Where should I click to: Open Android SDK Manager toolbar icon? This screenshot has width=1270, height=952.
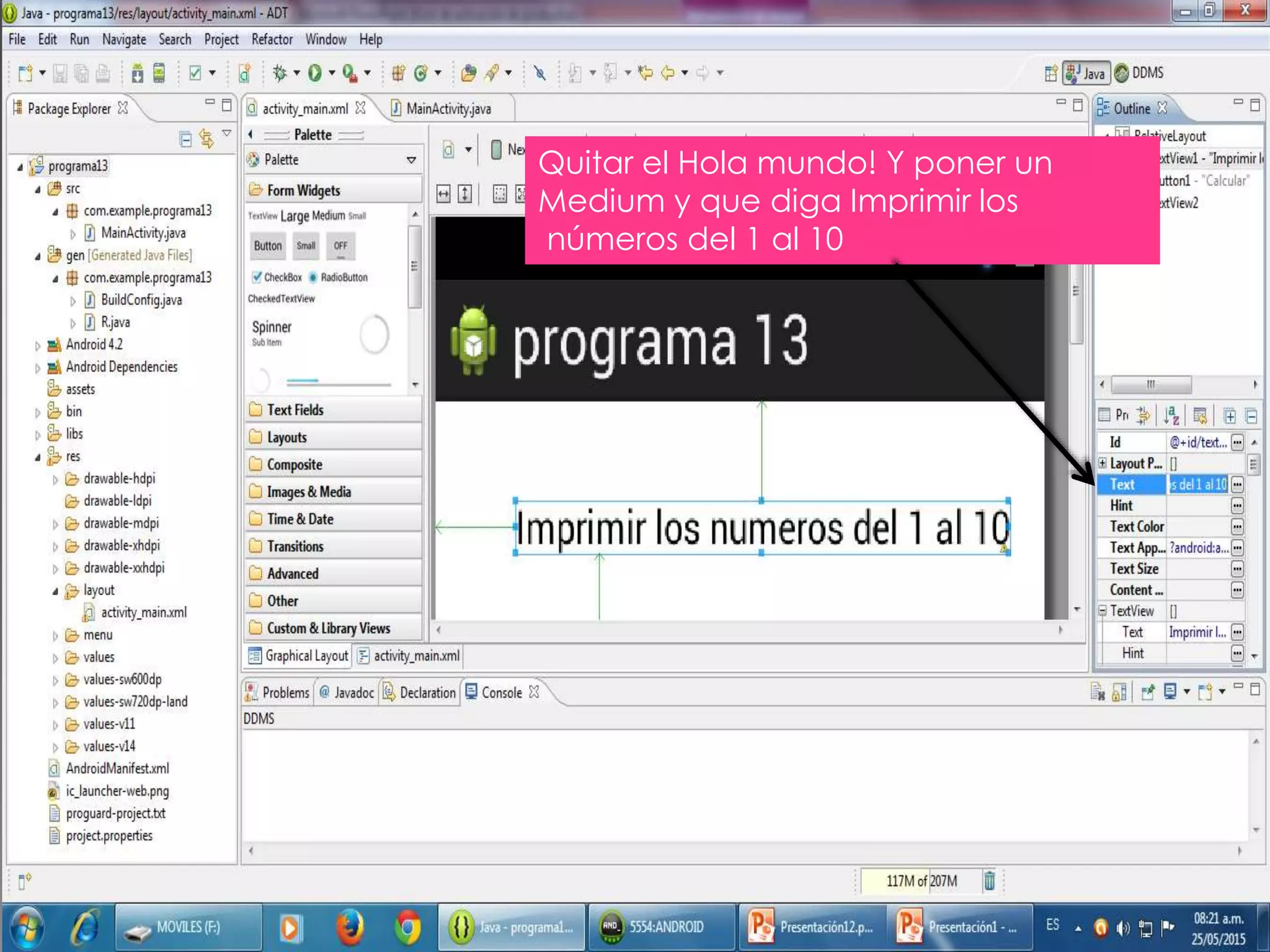click(137, 73)
